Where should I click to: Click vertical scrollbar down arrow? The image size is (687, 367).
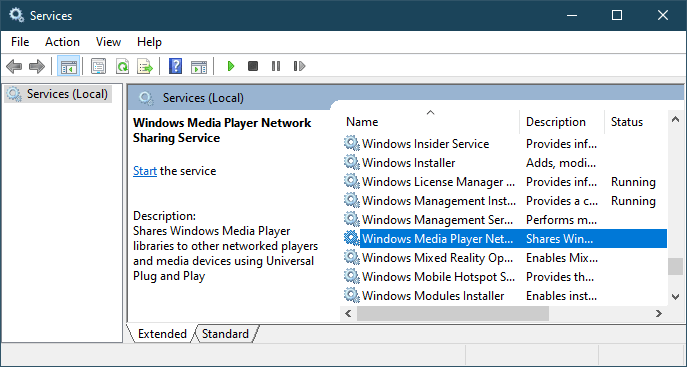click(x=676, y=297)
